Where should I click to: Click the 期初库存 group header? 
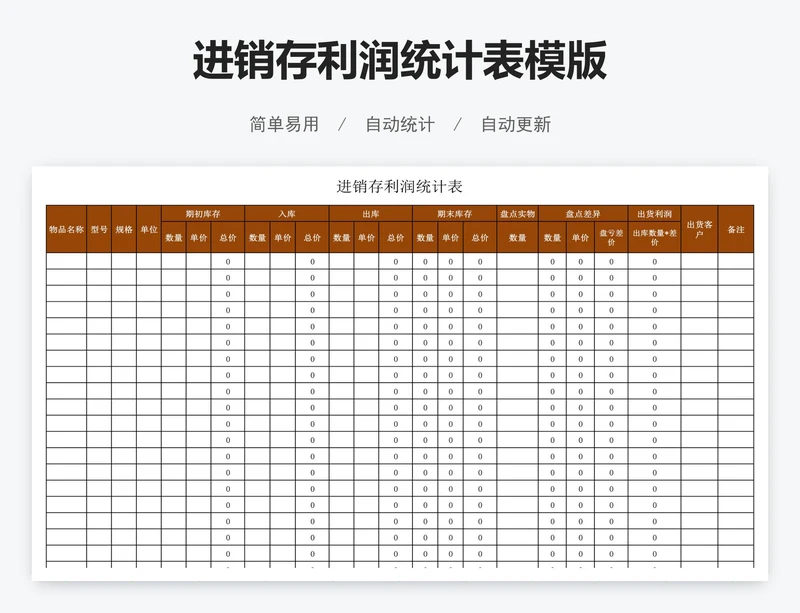click(203, 214)
